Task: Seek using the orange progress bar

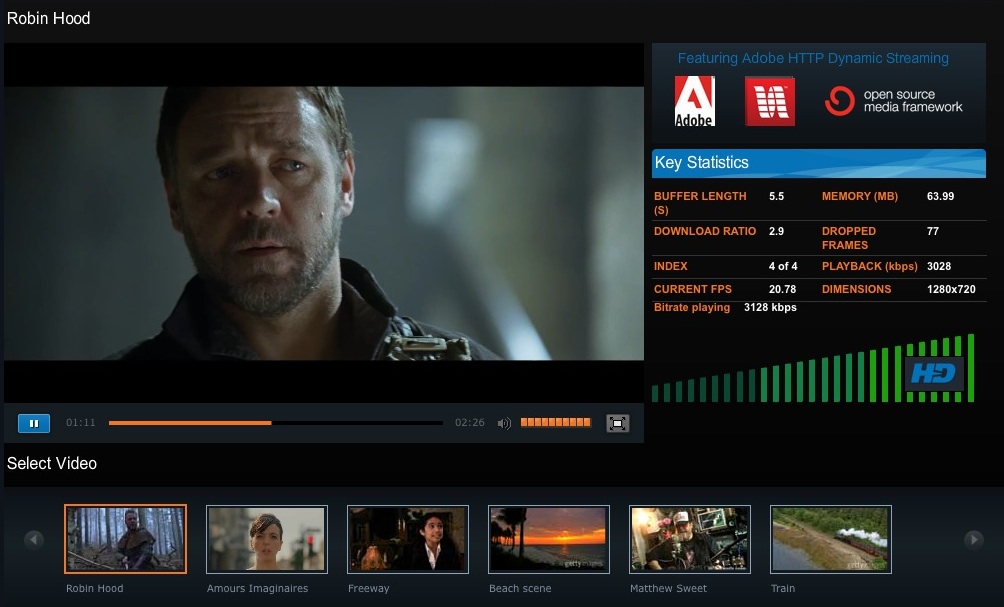Action: [275, 423]
